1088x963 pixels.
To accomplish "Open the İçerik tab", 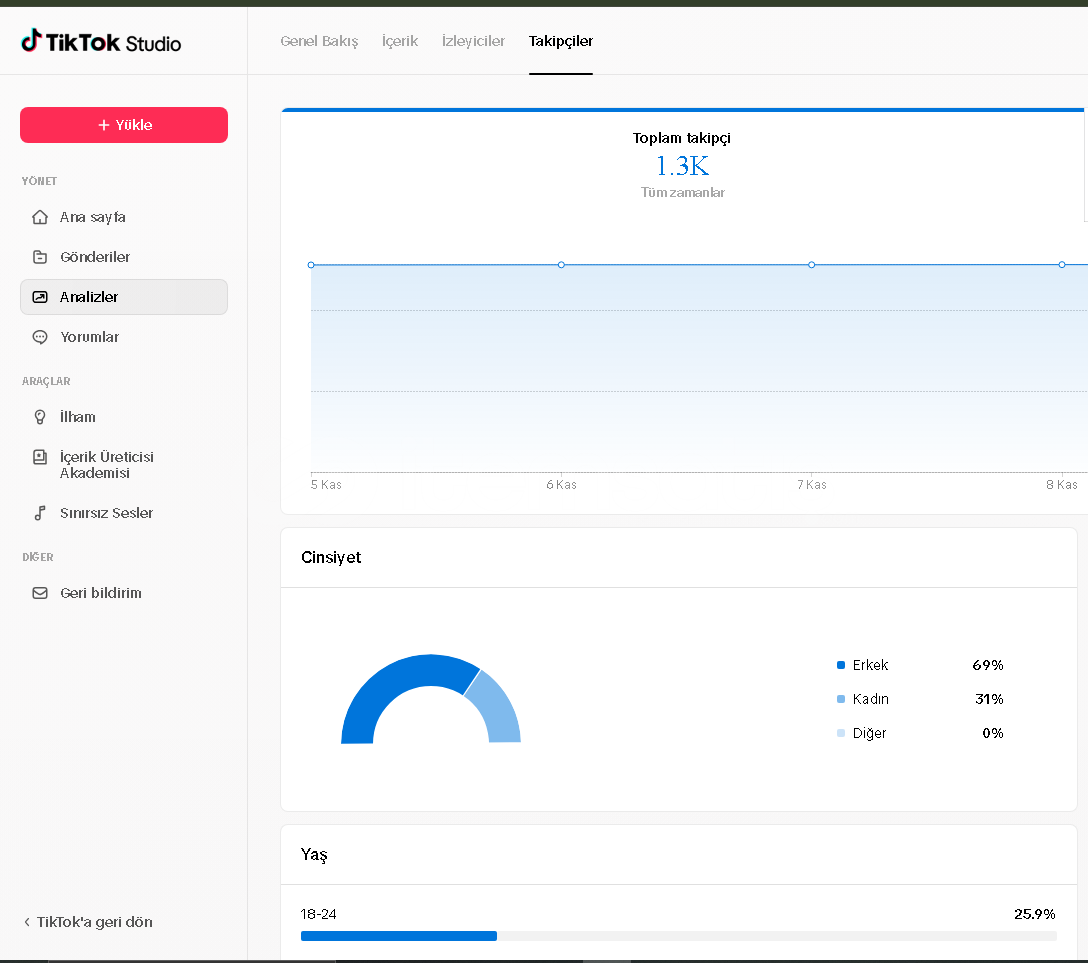I will tap(400, 41).
